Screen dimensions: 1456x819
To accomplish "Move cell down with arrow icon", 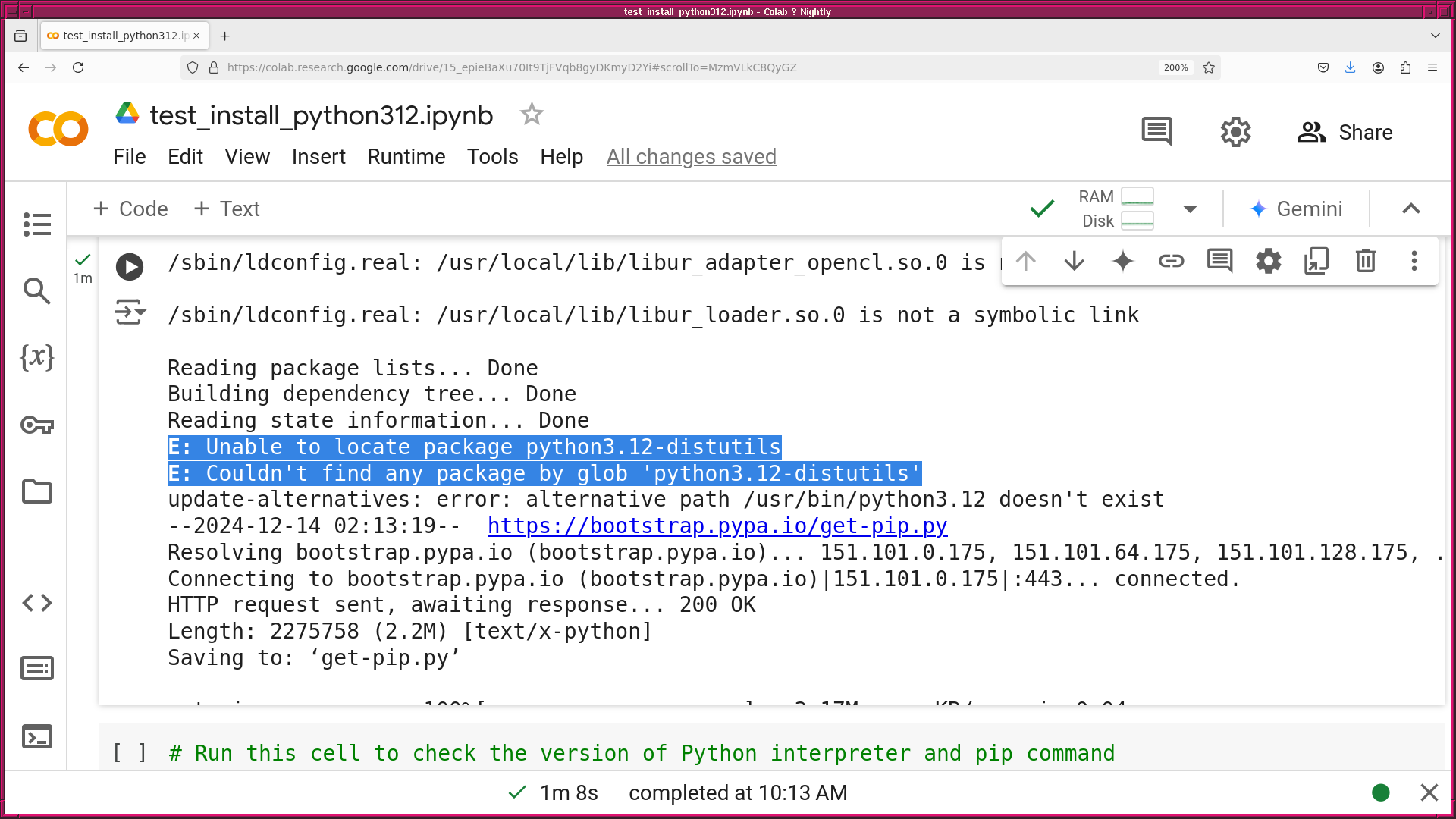I will click(1074, 262).
